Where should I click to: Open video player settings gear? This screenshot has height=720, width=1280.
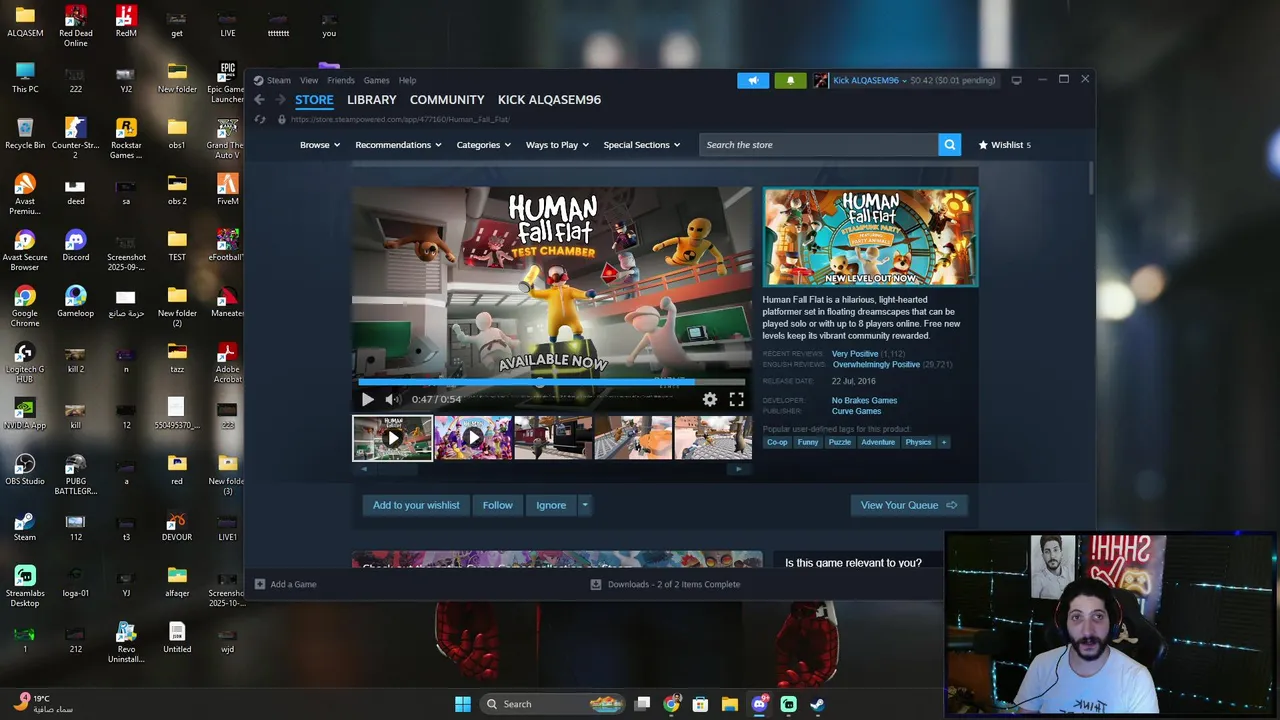(x=709, y=399)
